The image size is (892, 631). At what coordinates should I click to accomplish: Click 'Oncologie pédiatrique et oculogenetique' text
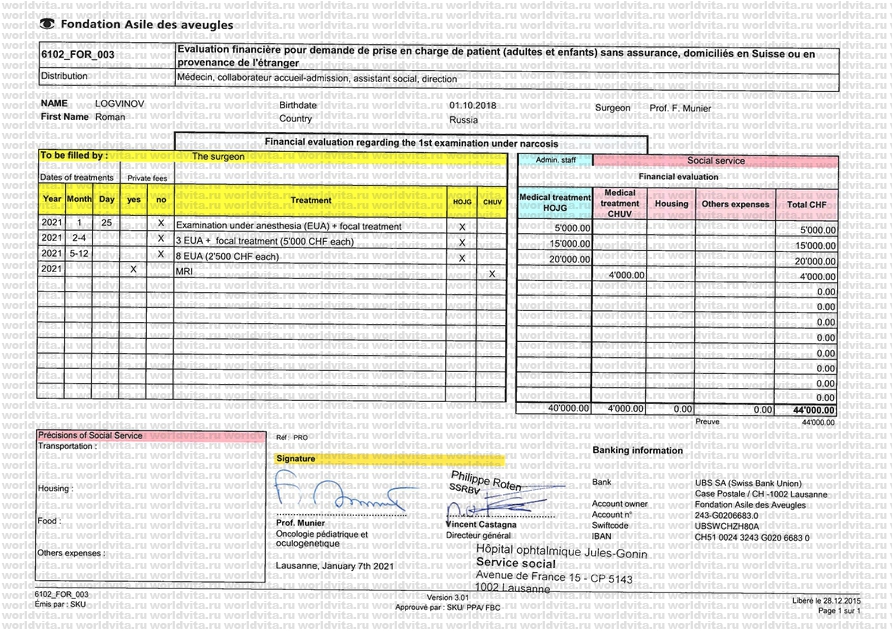coord(321,539)
